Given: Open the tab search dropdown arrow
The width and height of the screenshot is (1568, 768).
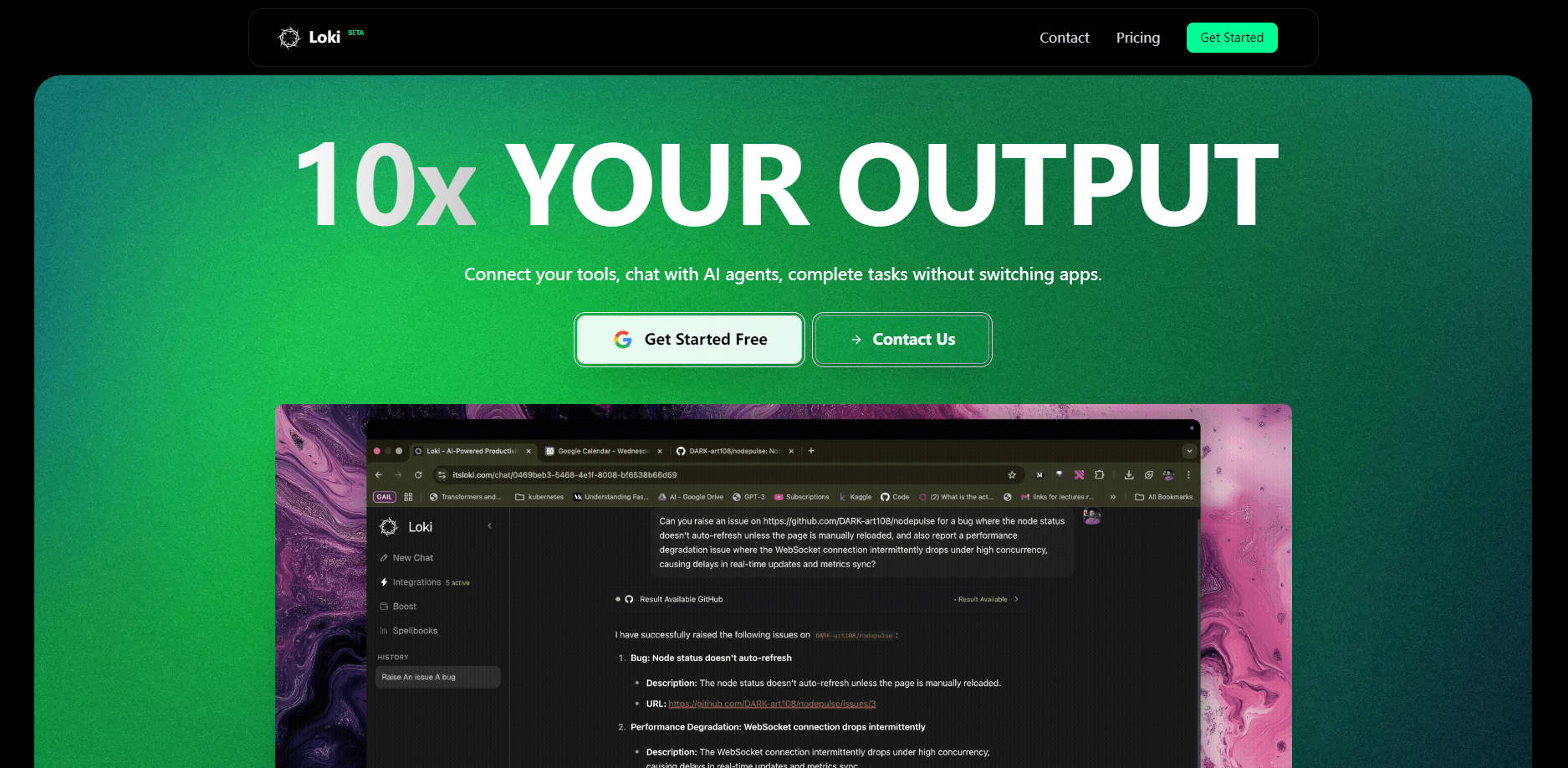Looking at the screenshot, I should tap(1188, 451).
